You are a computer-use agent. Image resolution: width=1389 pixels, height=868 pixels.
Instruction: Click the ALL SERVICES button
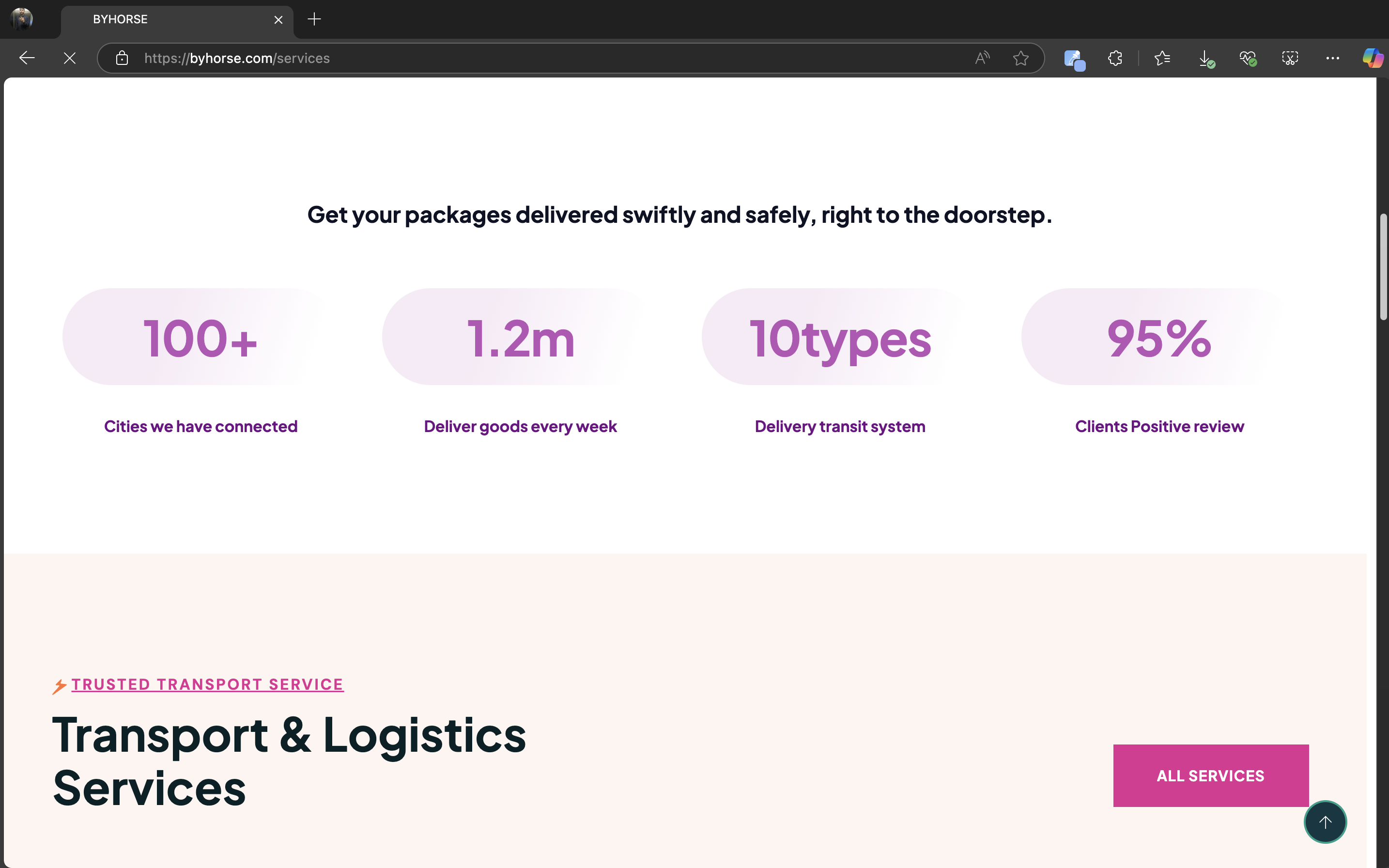[x=1210, y=775]
